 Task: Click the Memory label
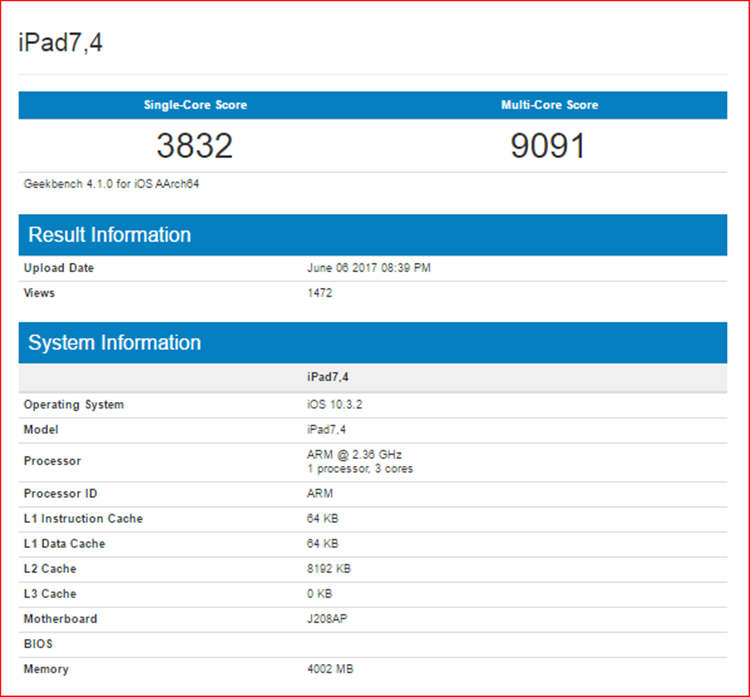point(46,669)
